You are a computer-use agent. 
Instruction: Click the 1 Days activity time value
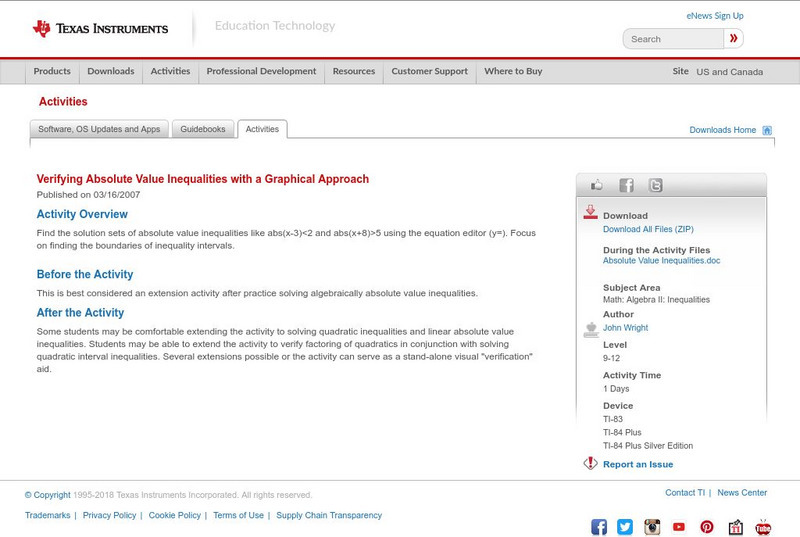(x=616, y=389)
